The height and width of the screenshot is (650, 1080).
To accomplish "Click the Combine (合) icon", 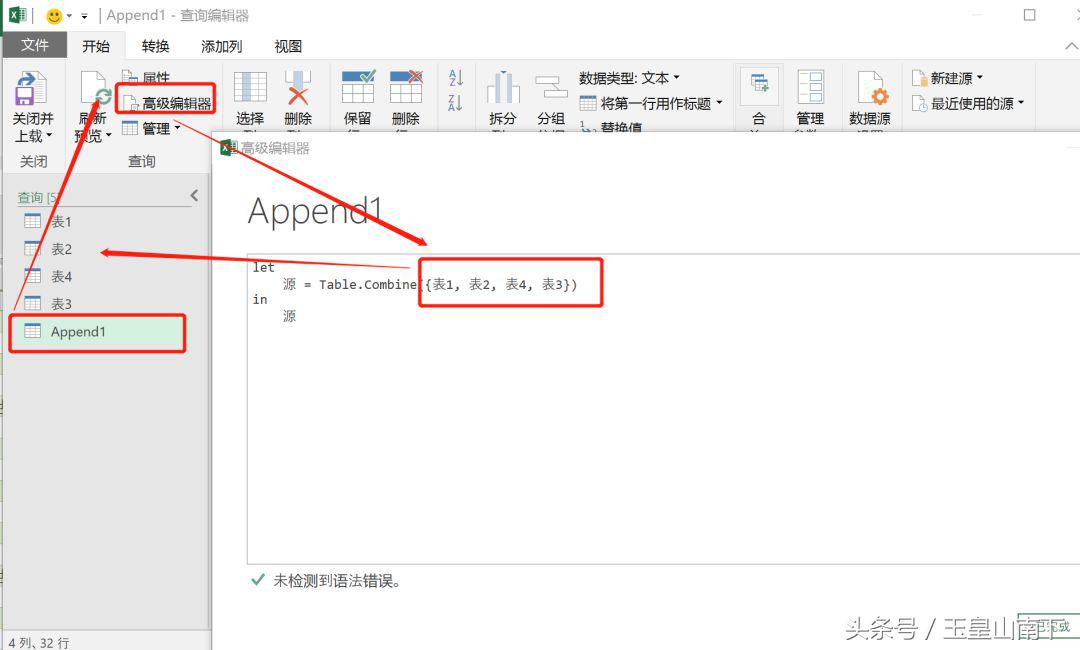I will pos(759,85).
